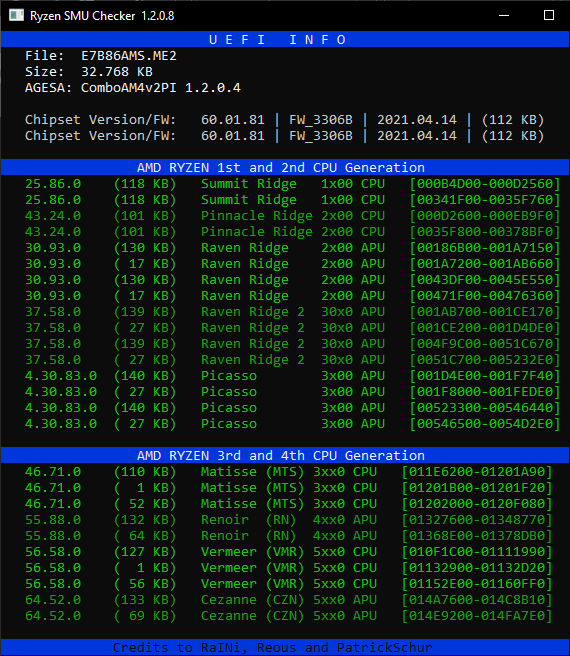570x656 pixels.
Task: Click Pinnacle Ridge address '[0035F800-00378BF0]'
Action: (484, 232)
